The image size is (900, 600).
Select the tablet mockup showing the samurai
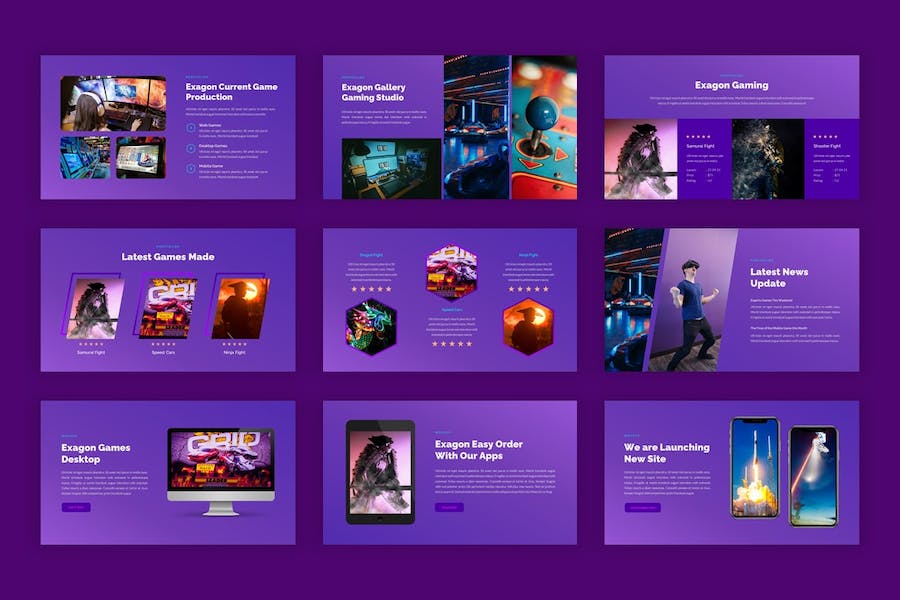[x=380, y=472]
